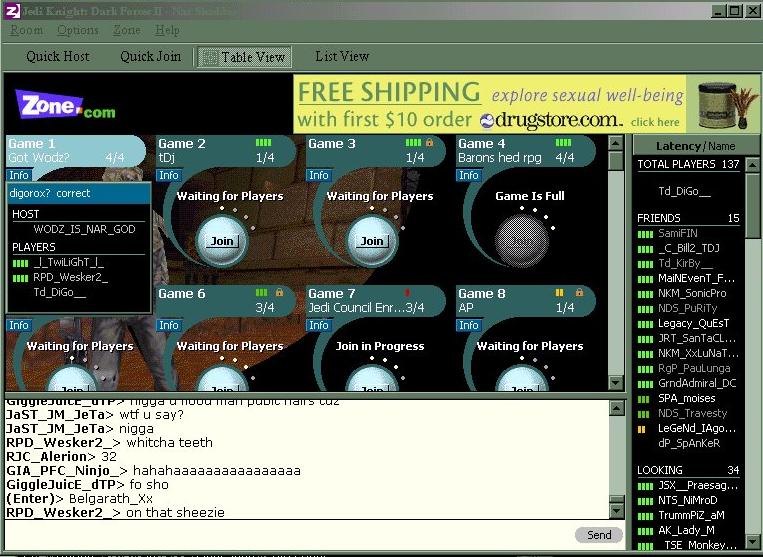Click latency bars beside TrummPiZ_aM

tap(645, 516)
